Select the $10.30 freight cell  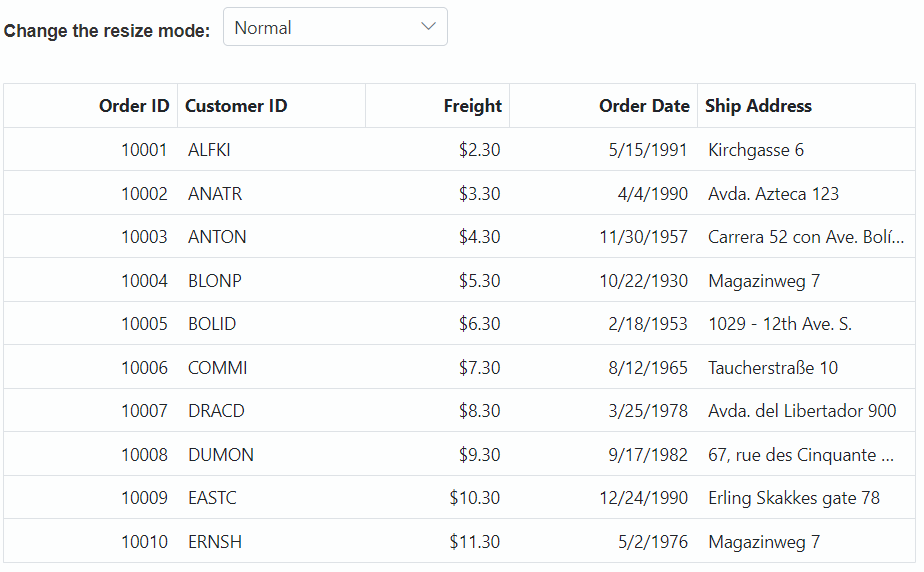pyautogui.click(x=438, y=498)
